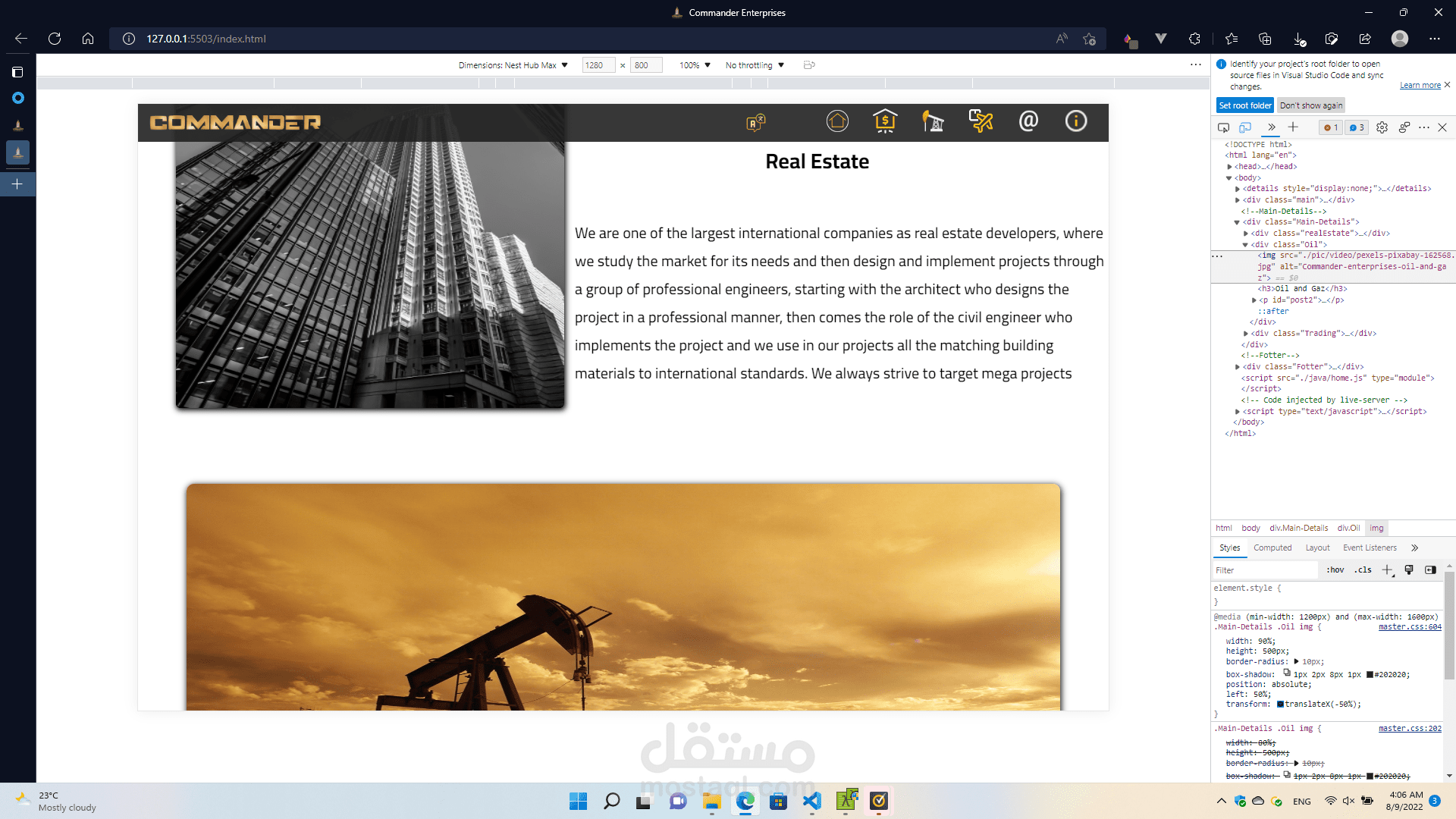This screenshot has height=819, width=1456.
Task: Open the No throttling dropdown
Action: tap(755, 65)
